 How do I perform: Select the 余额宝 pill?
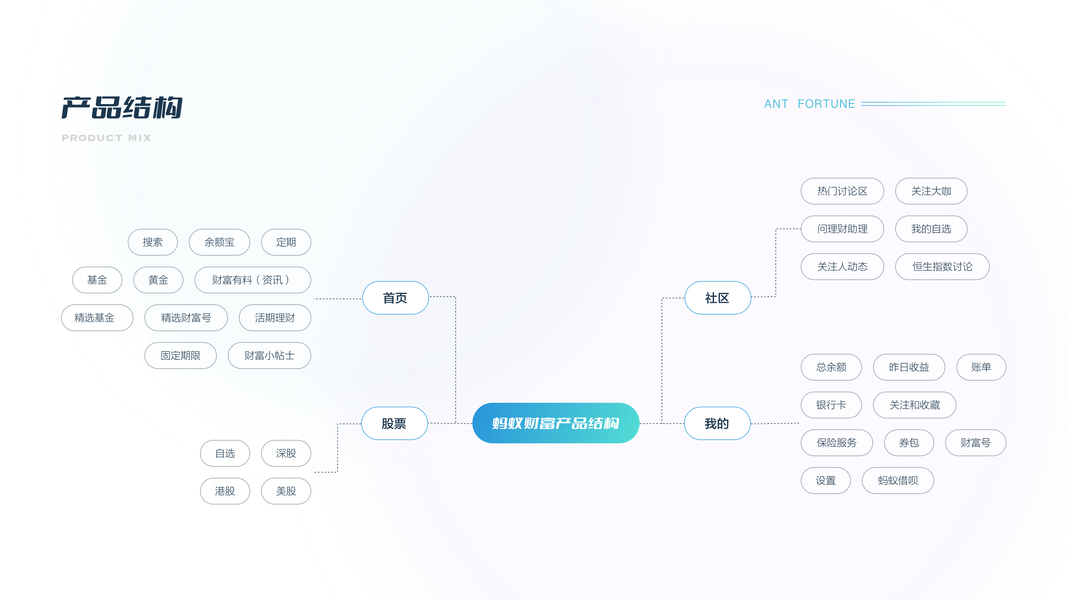[x=219, y=242]
